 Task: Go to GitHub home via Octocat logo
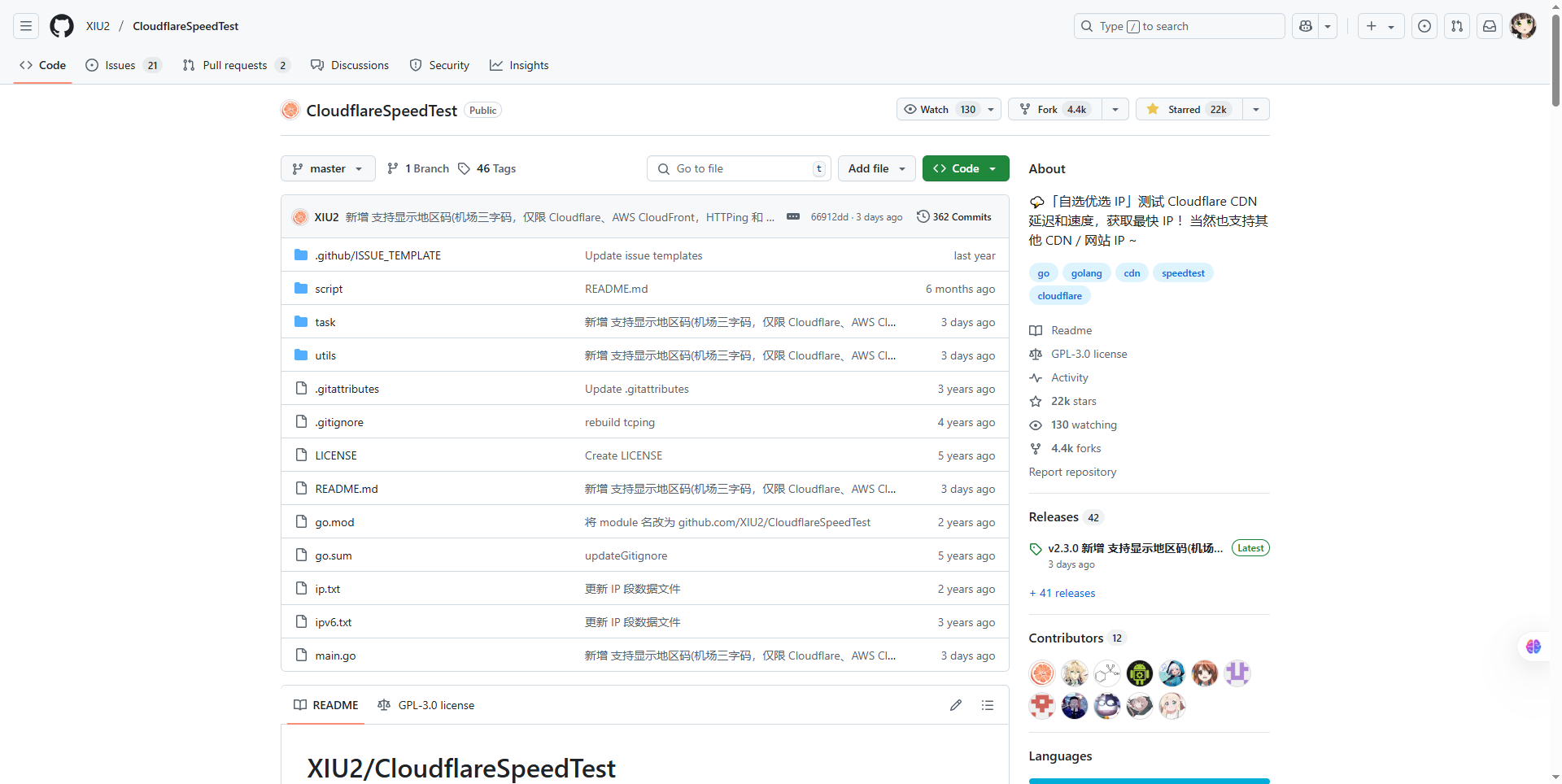(62, 26)
